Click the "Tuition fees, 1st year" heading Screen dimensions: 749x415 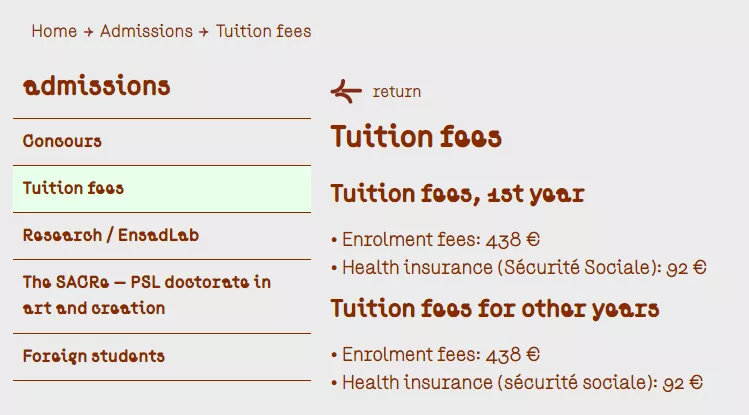click(x=457, y=193)
